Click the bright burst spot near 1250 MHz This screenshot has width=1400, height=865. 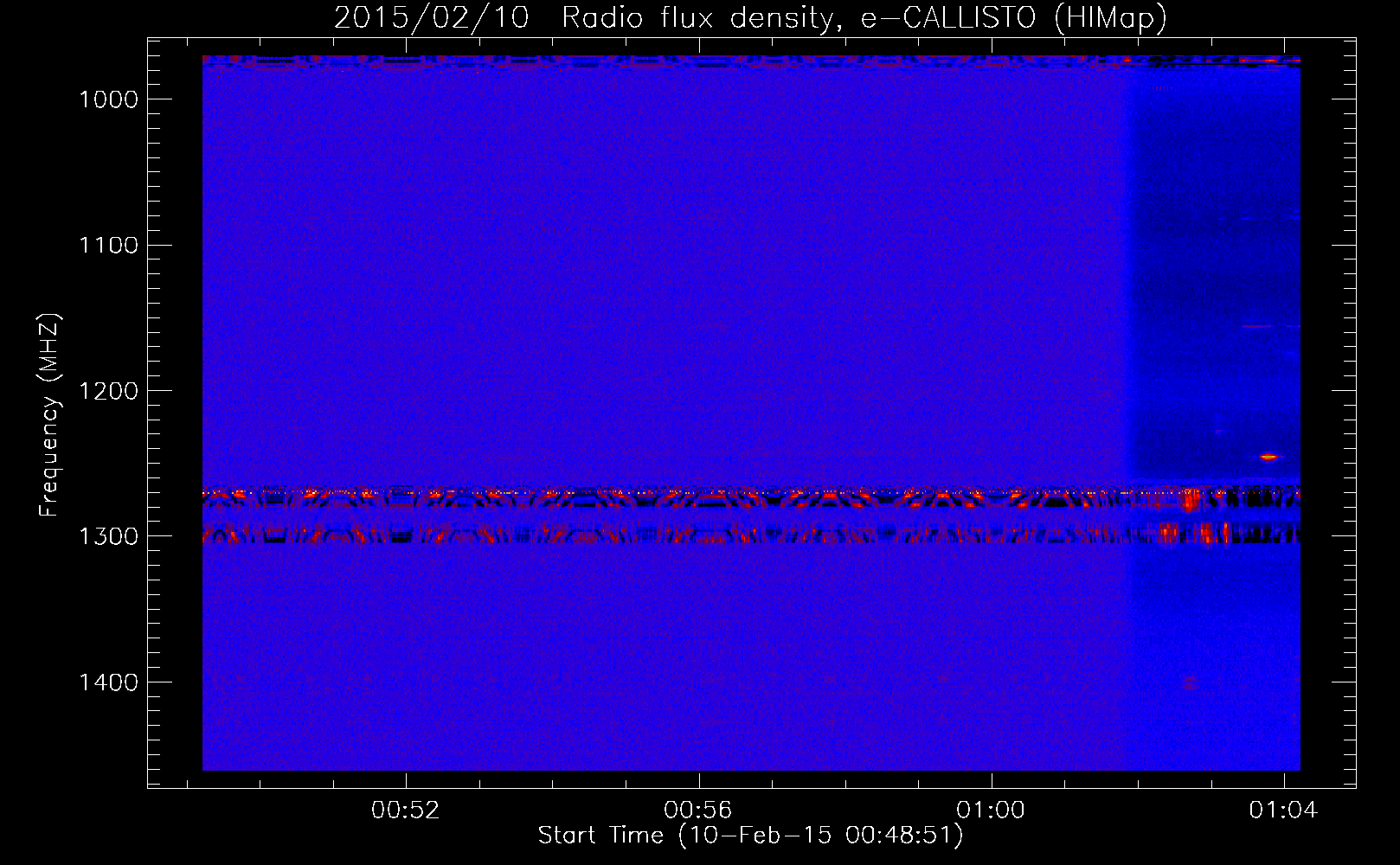point(1268,457)
